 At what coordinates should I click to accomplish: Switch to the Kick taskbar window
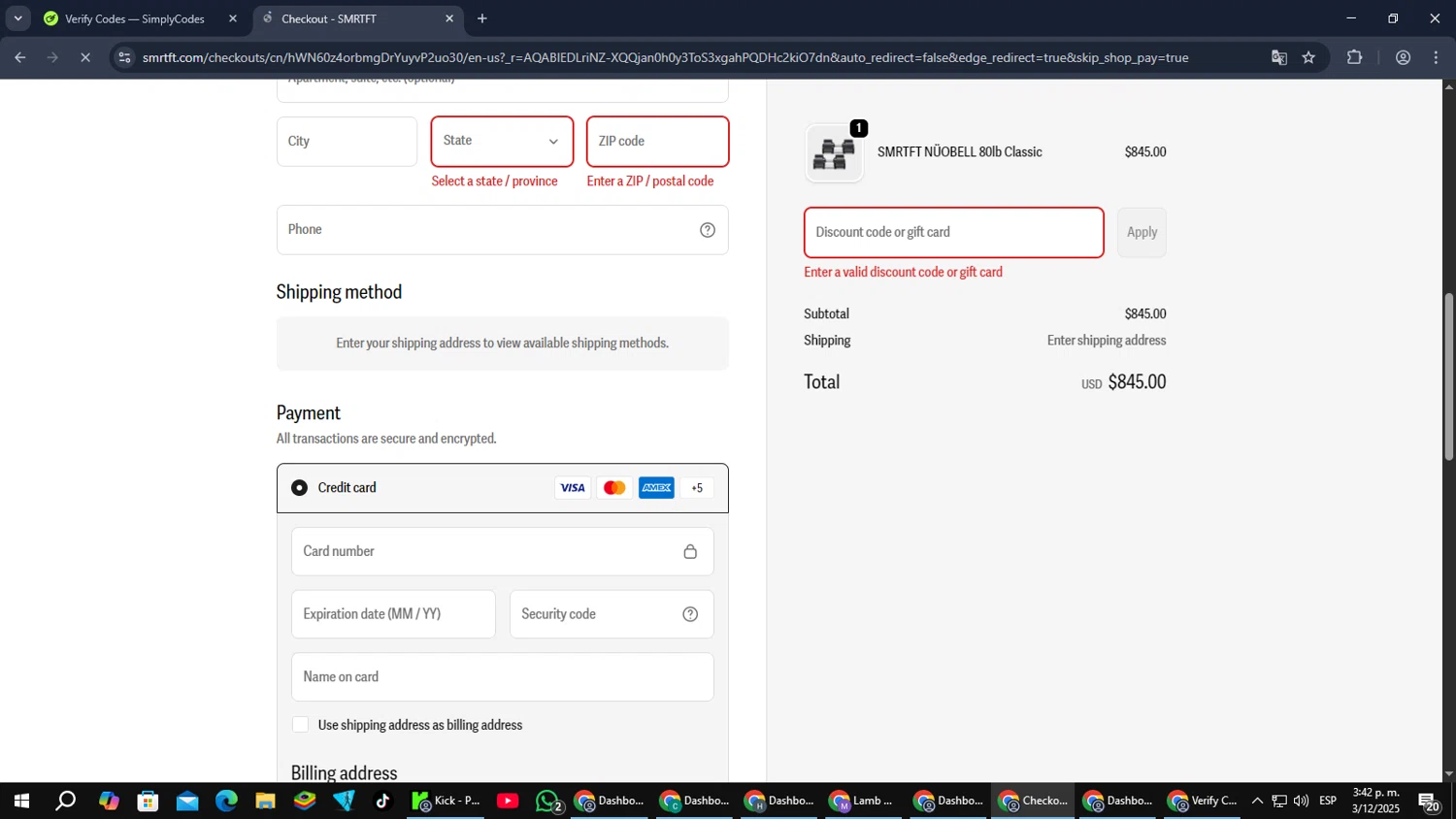point(447,801)
